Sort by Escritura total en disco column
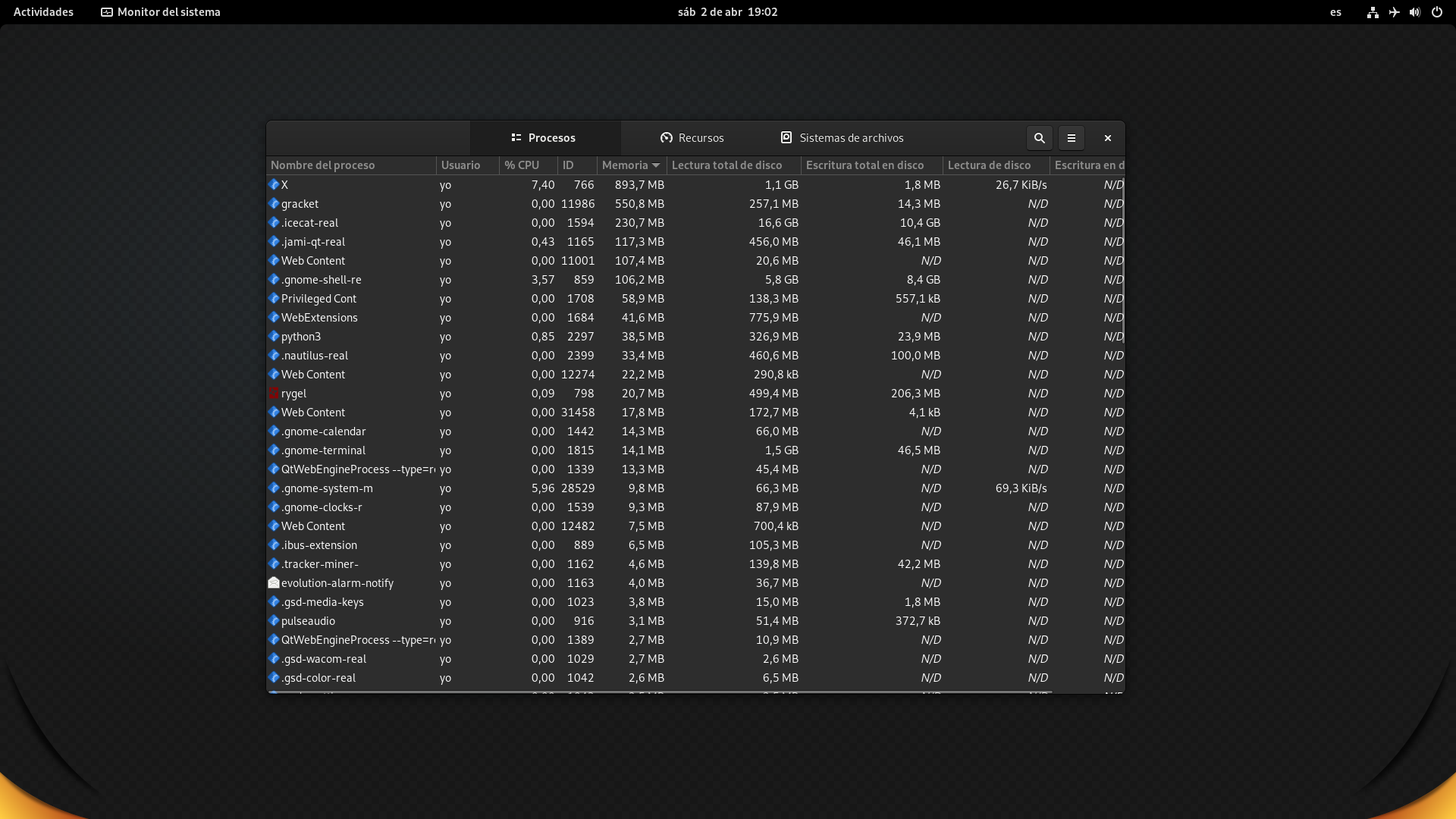This screenshot has width=1456, height=819. click(872, 165)
